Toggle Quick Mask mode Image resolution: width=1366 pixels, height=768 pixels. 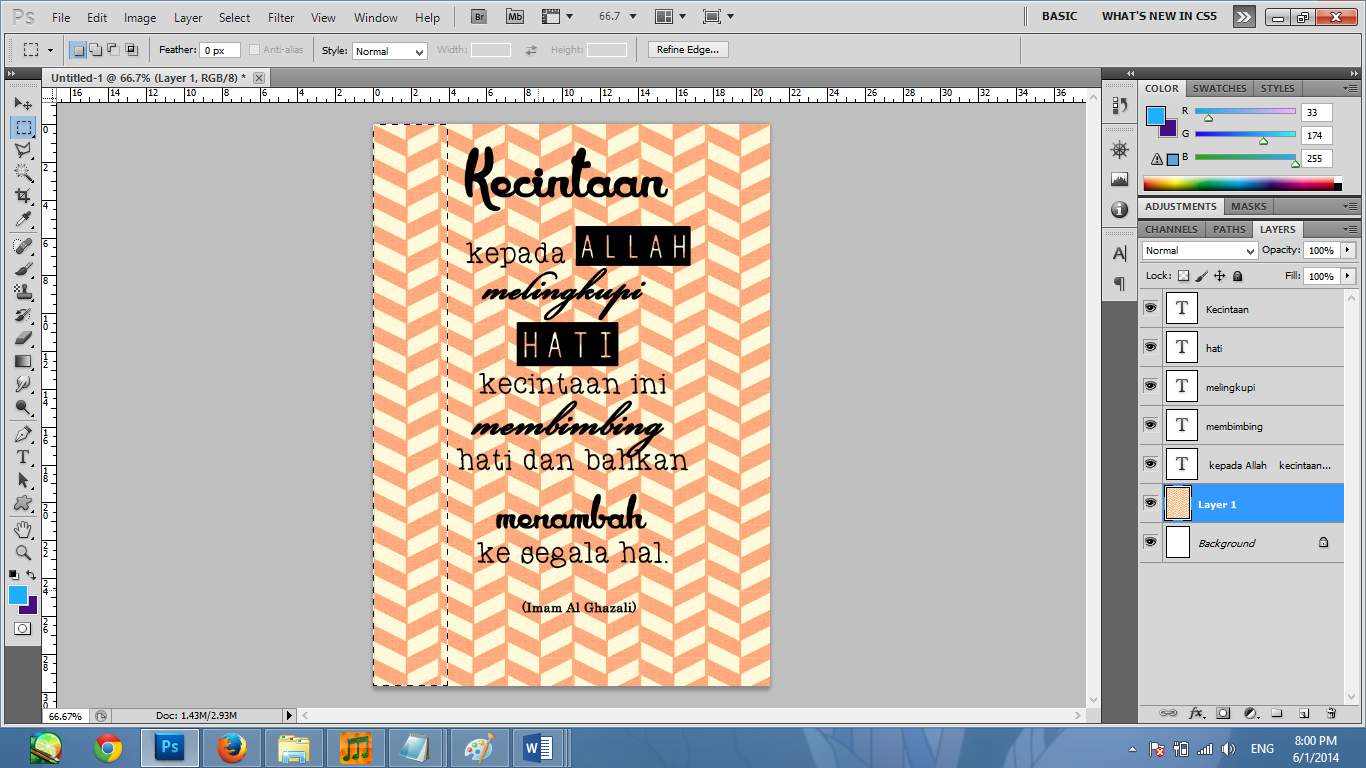pos(22,628)
